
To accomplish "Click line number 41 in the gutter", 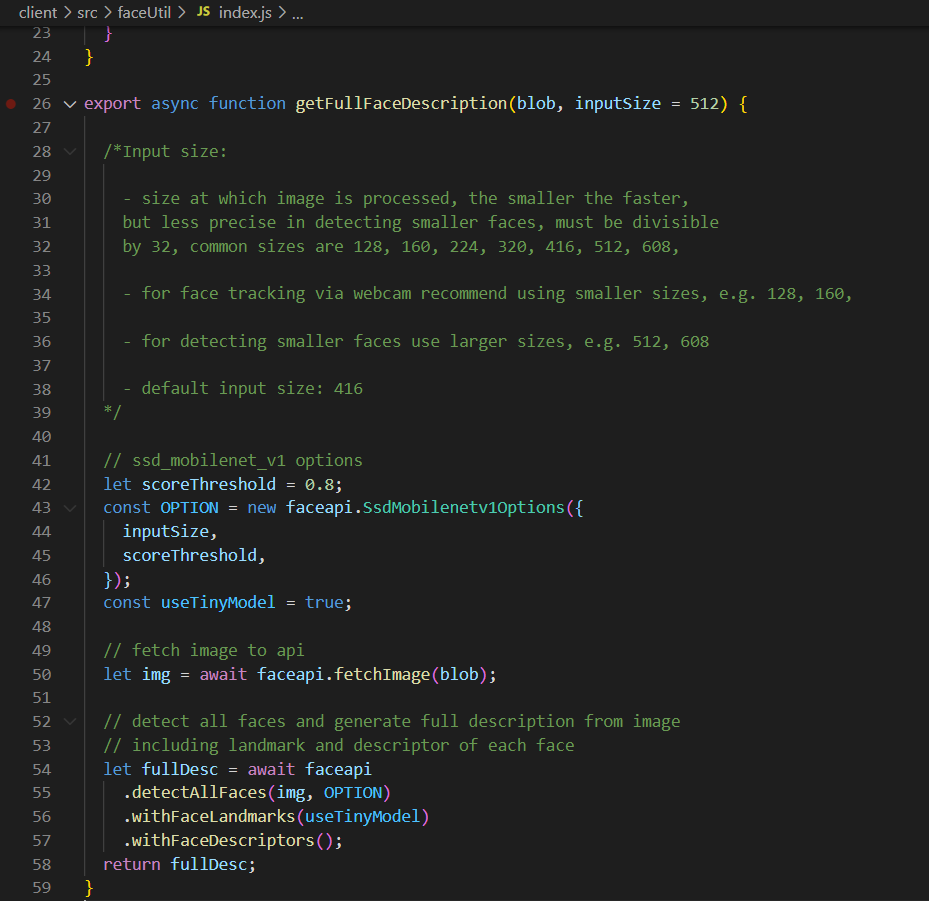I will click(x=41, y=460).
